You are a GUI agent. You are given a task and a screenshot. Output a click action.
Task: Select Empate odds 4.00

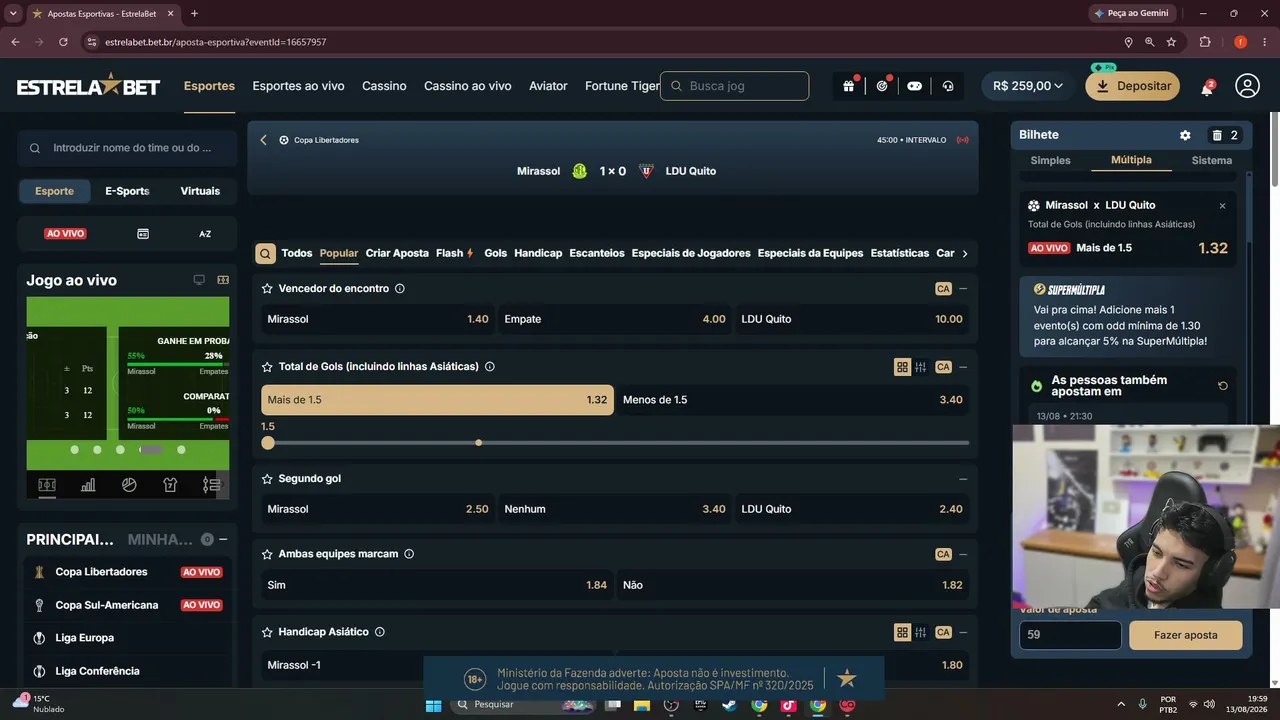point(615,319)
